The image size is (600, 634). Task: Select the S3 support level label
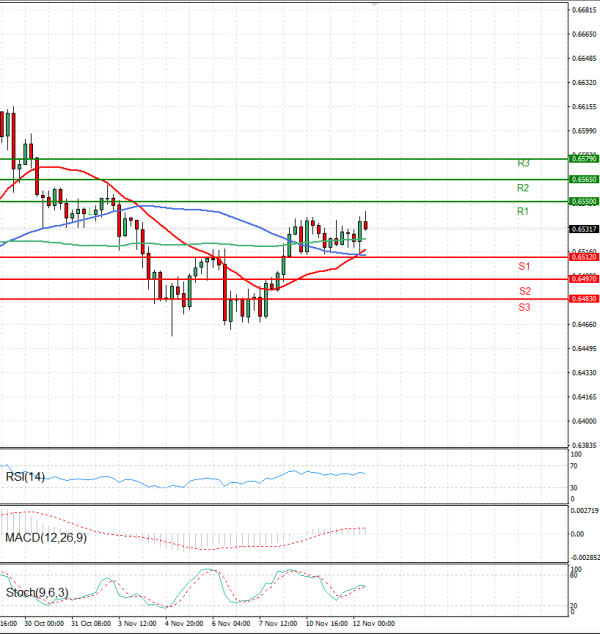[x=524, y=307]
